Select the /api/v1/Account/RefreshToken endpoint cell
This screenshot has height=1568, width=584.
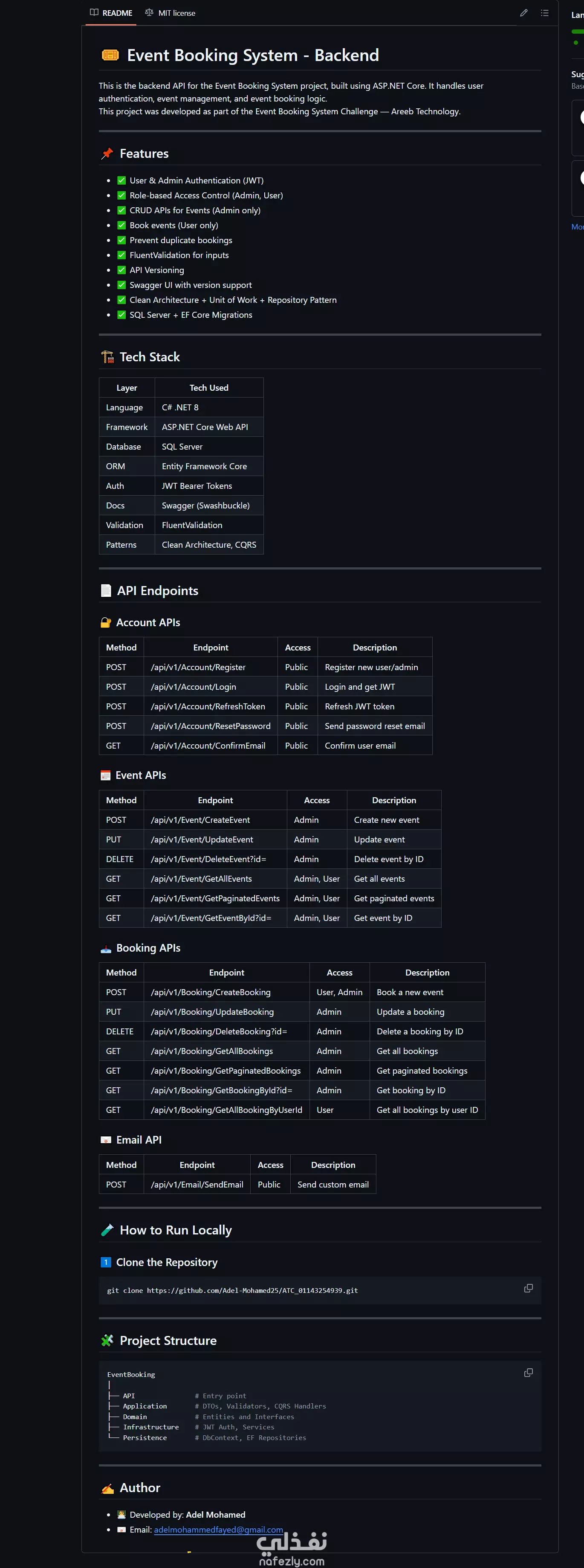point(211,706)
